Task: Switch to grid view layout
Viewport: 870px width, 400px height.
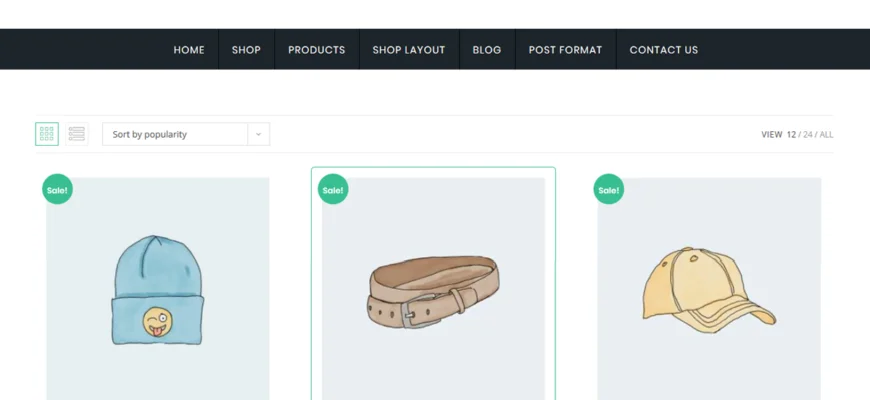Action: 47,134
